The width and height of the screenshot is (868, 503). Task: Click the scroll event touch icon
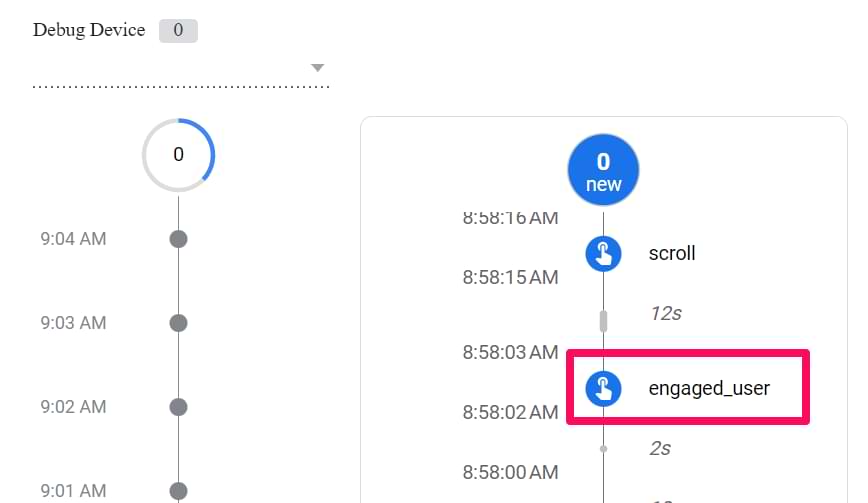tap(603, 253)
